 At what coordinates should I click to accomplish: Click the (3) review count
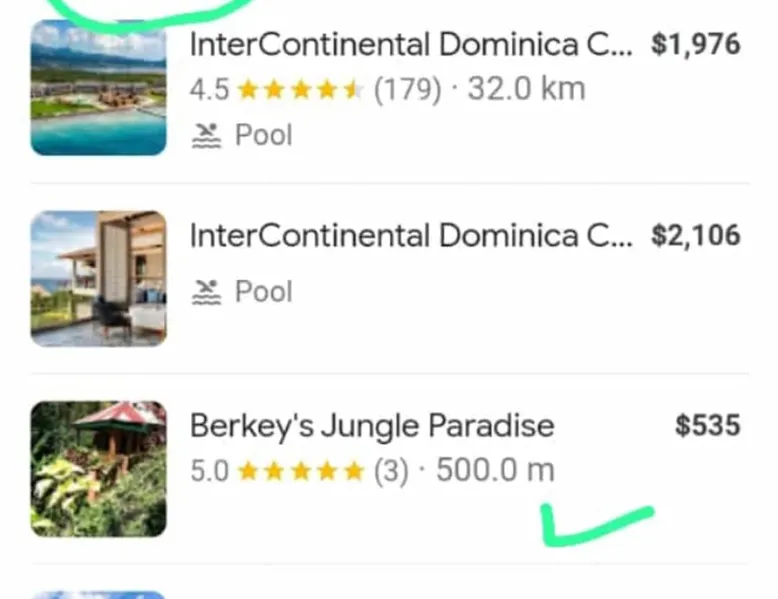tap(390, 471)
